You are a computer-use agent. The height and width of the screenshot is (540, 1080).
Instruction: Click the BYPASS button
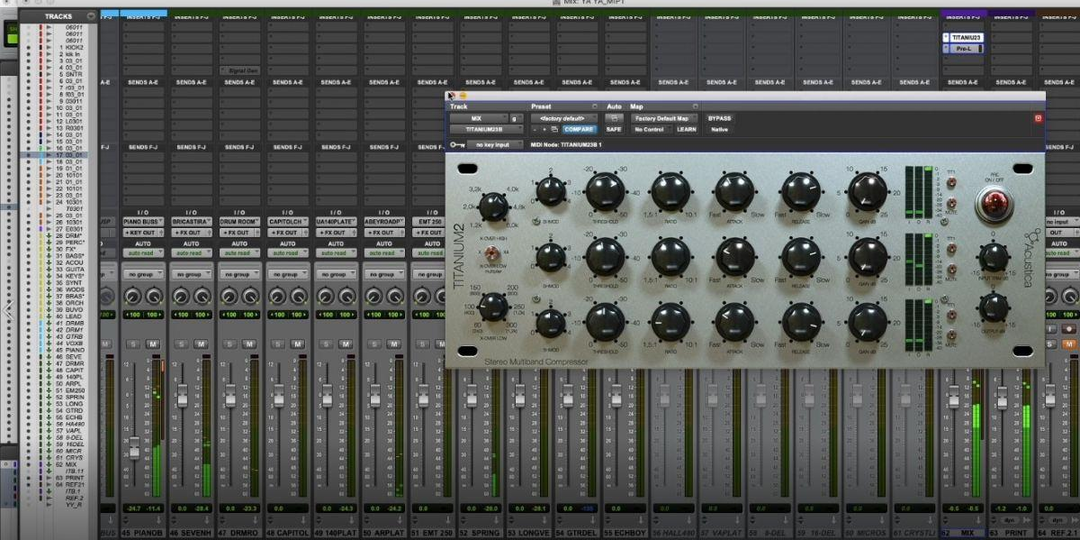(x=719, y=118)
